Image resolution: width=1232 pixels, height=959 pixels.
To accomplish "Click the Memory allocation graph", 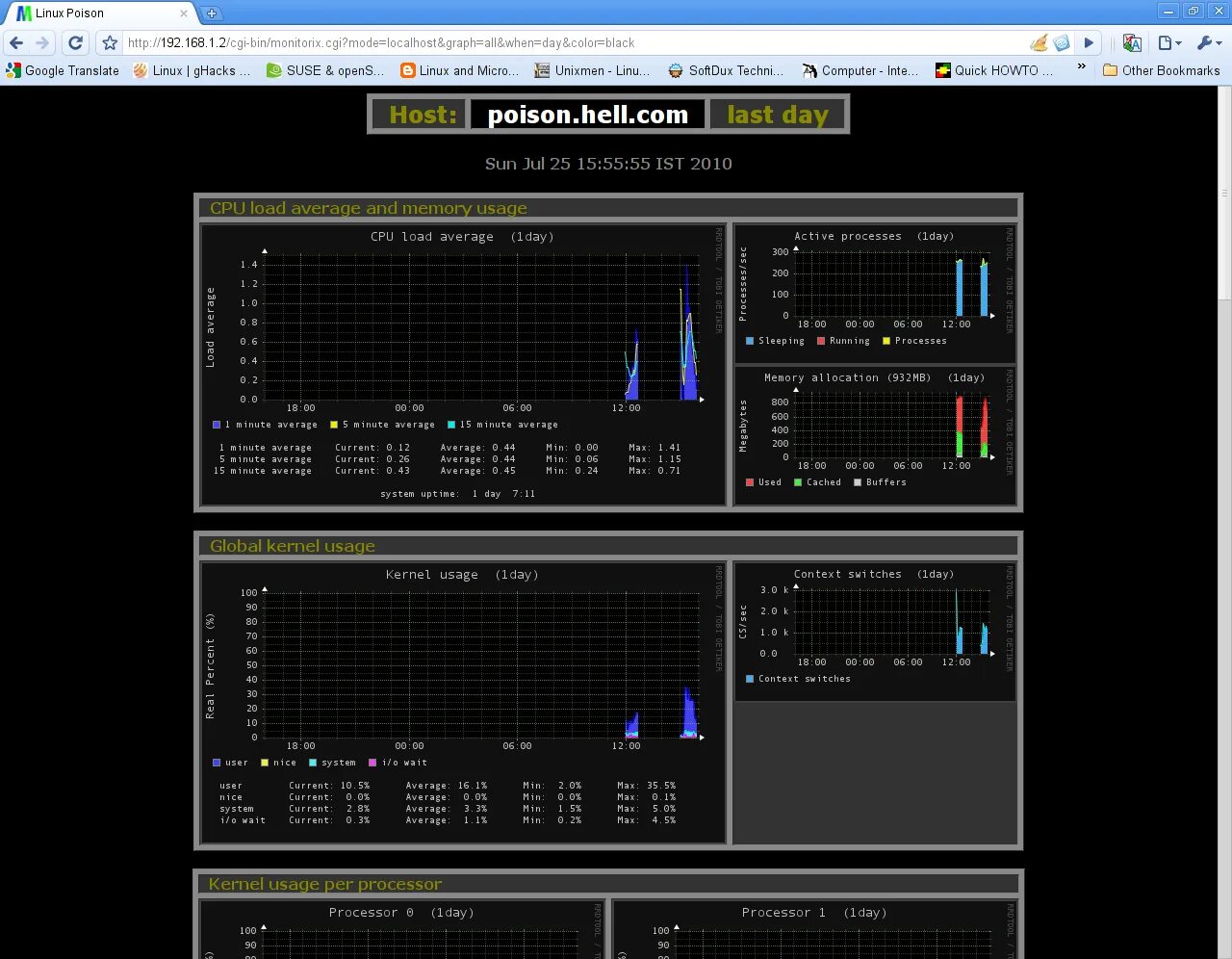I will coord(876,433).
